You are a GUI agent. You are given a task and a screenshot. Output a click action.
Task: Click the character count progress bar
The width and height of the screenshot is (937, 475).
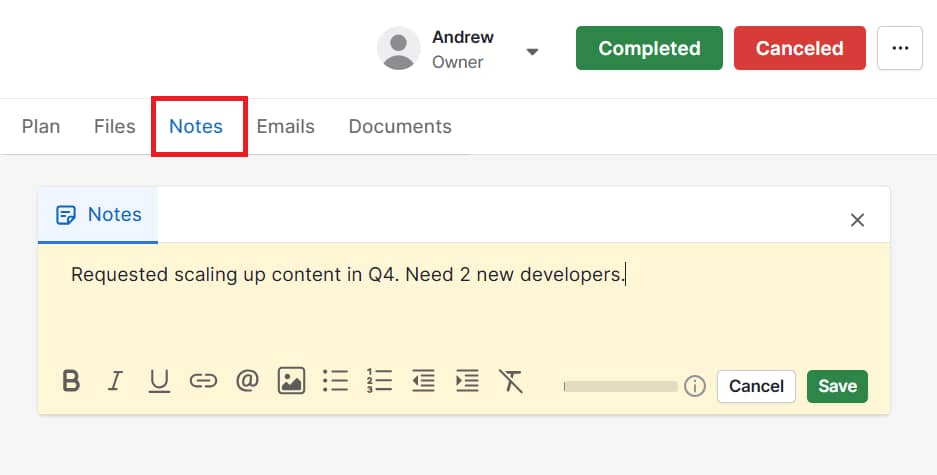coord(621,386)
